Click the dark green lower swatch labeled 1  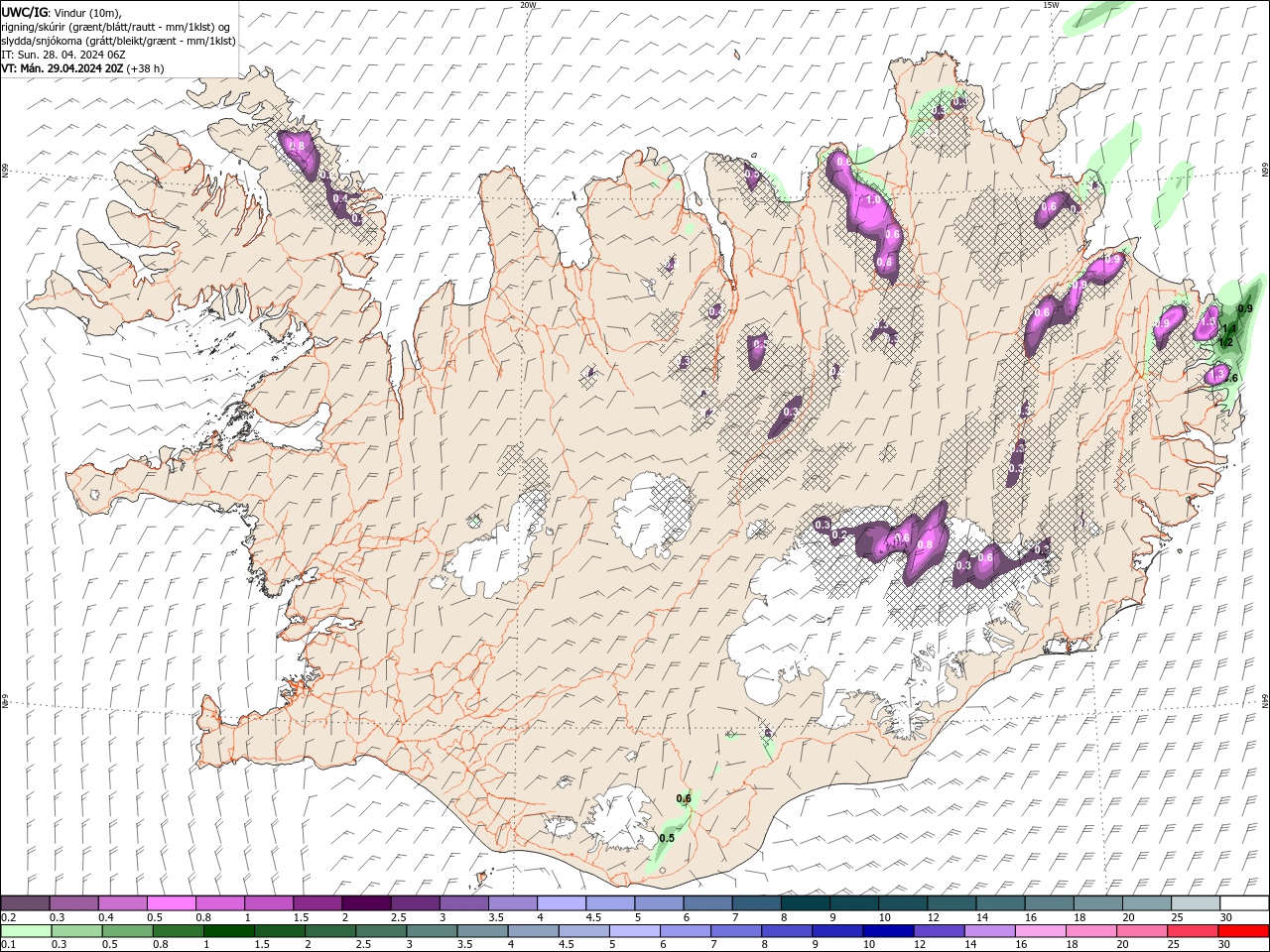point(229,931)
